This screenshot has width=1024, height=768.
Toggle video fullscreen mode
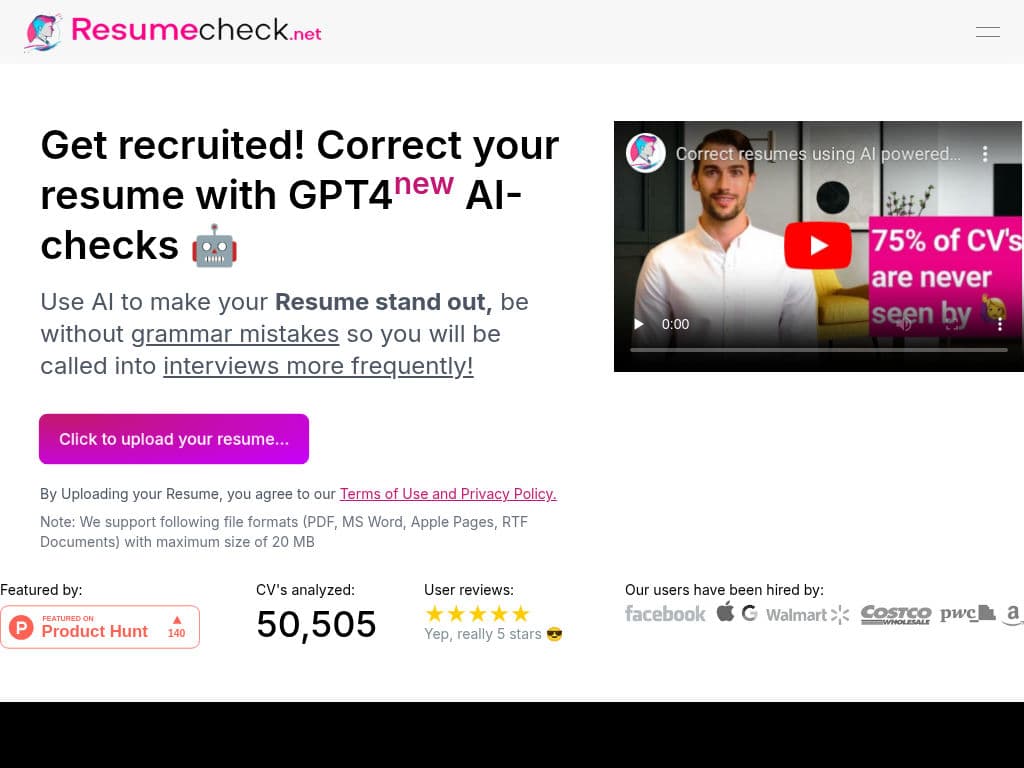[x=953, y=324]
